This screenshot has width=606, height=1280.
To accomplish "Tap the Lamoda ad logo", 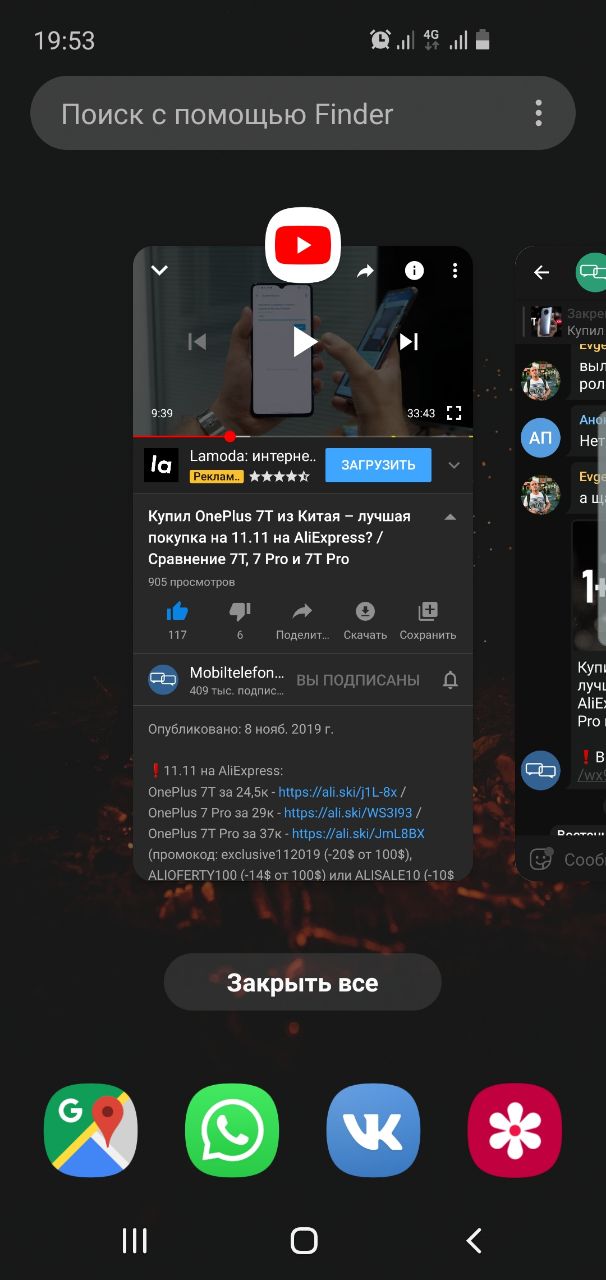I will 161,465.
